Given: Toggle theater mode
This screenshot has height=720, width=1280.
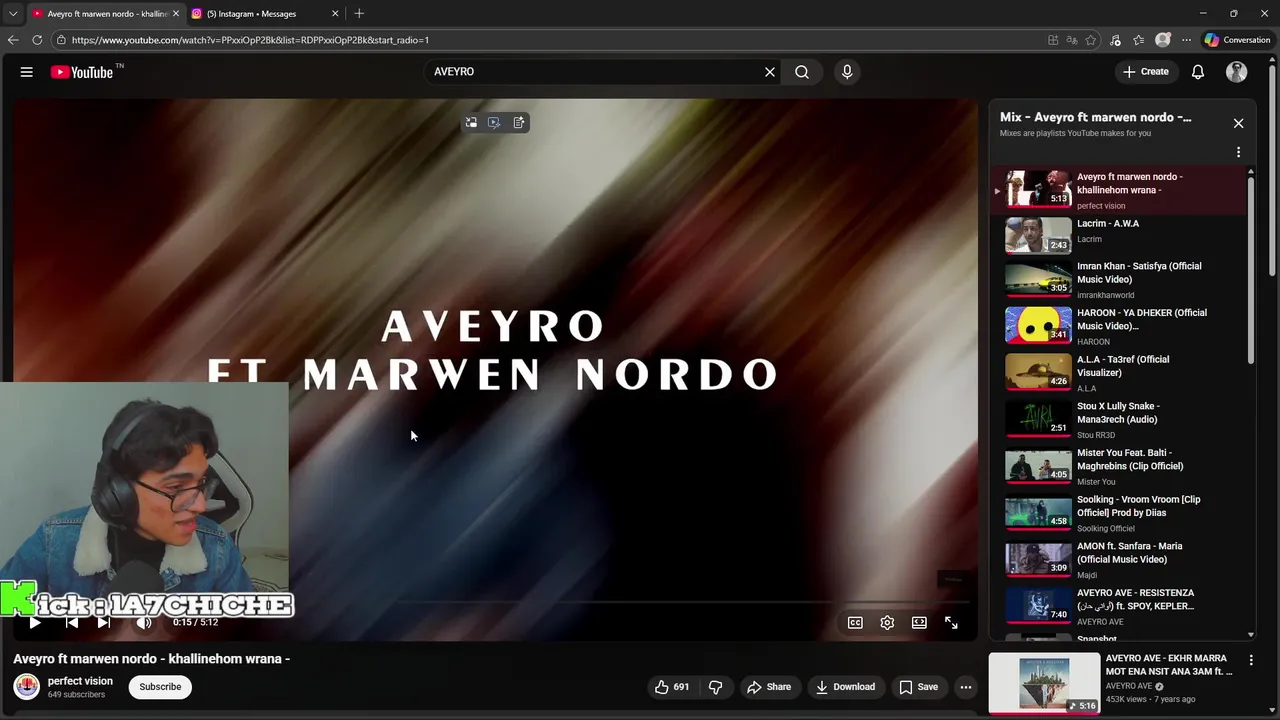Looking at the screenshot, I should pos(919,623).
